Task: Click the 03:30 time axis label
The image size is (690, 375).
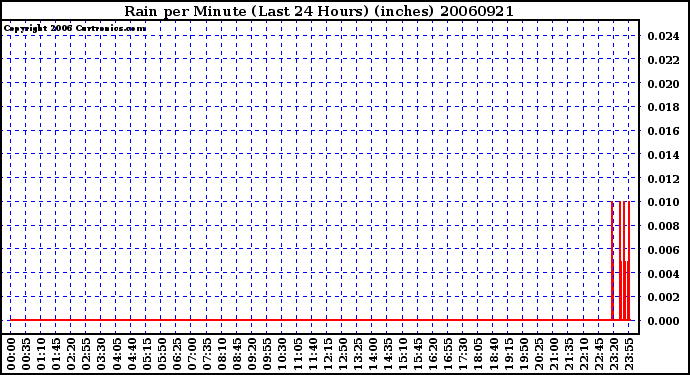Action: (101, 354)
